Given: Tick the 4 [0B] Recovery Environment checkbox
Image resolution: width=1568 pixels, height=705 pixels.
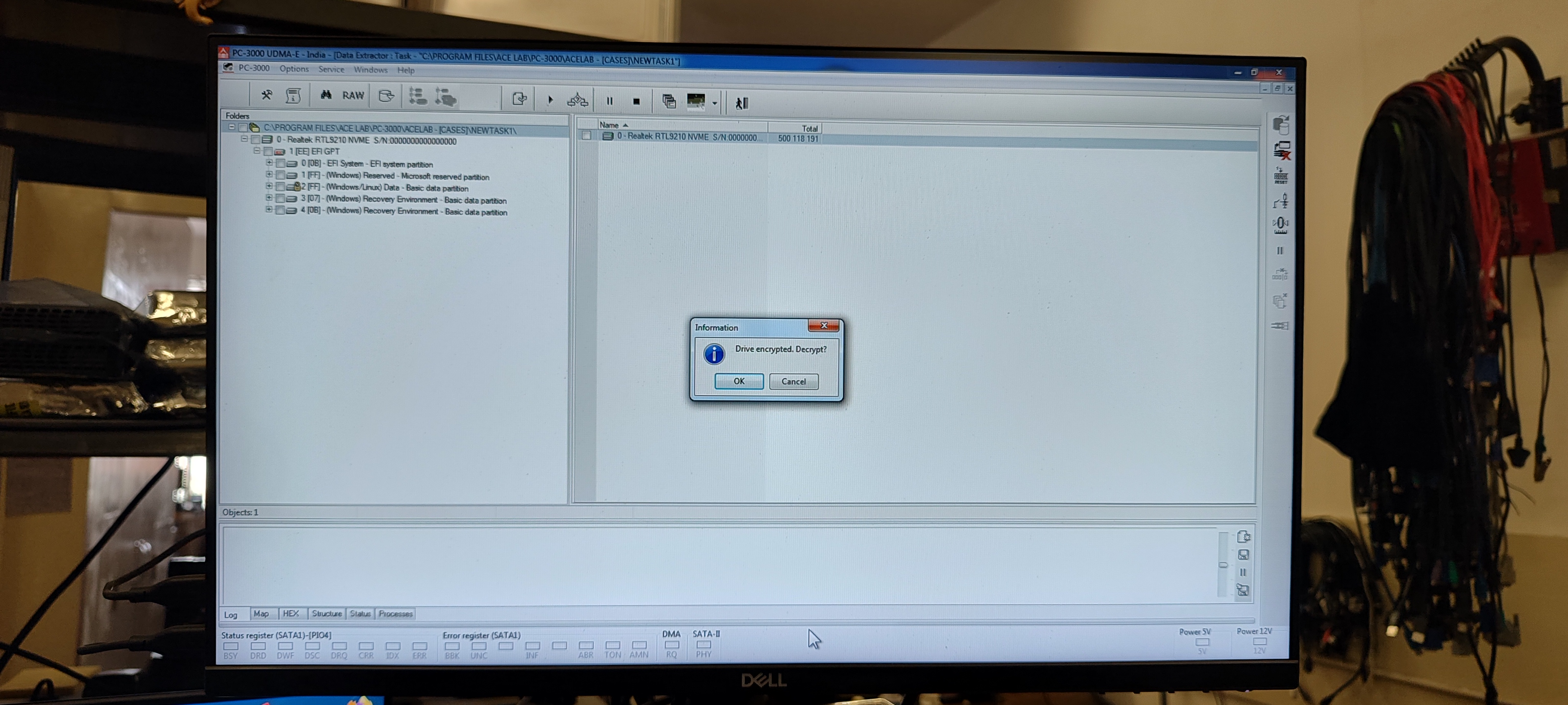Looking at the screenshot, I should click(x=281, y=210).
